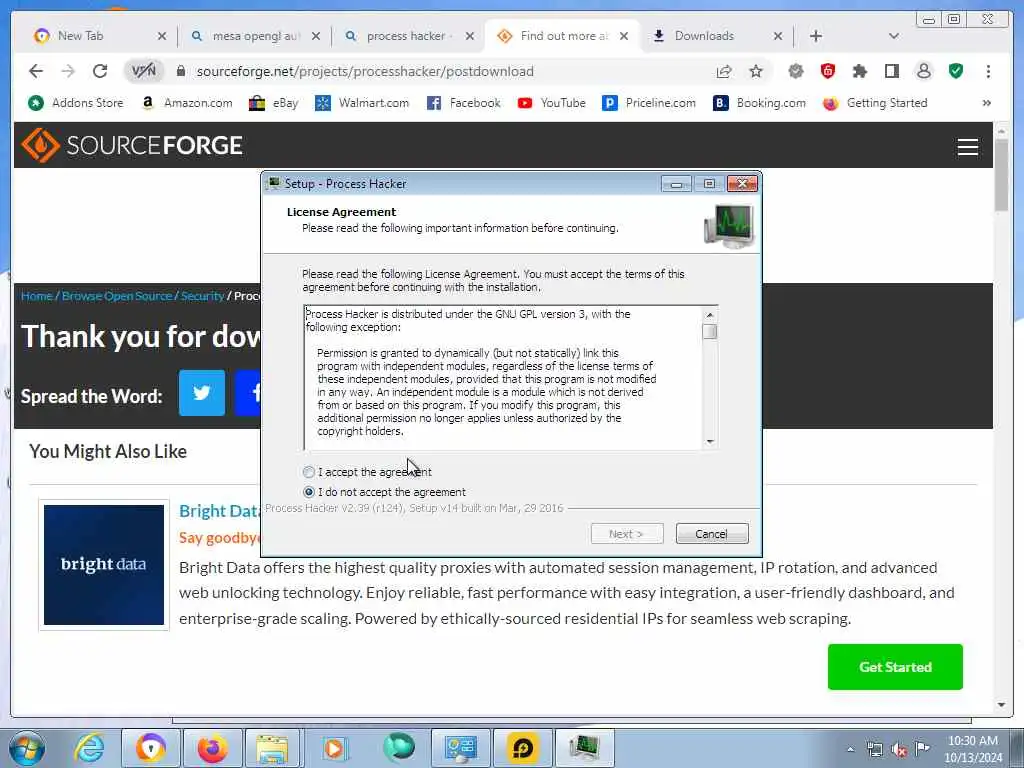Click the Browse Open Source breadcrumb
The width and height of the screenshot is (1024, 768).
pyautogui.click(x=117, y=296)
